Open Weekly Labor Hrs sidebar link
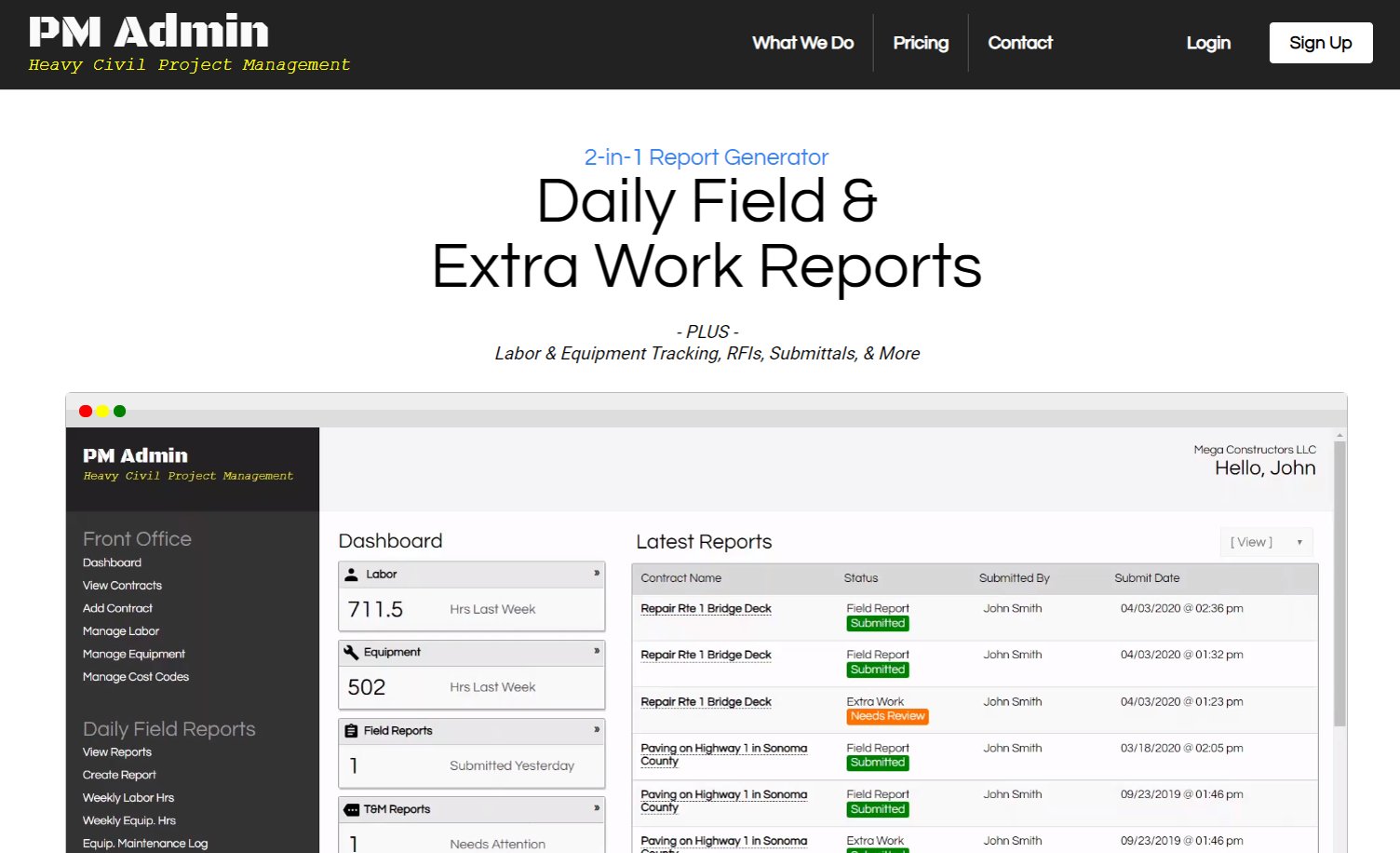The image size is (1400, 853). coord(128,798)
